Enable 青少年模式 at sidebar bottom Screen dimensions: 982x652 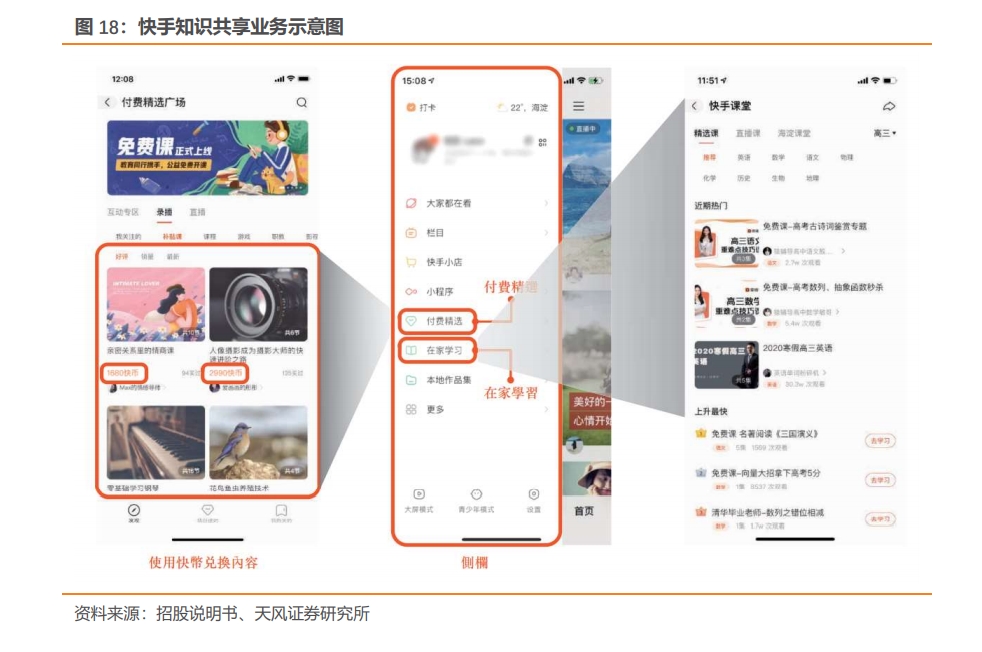476,501
